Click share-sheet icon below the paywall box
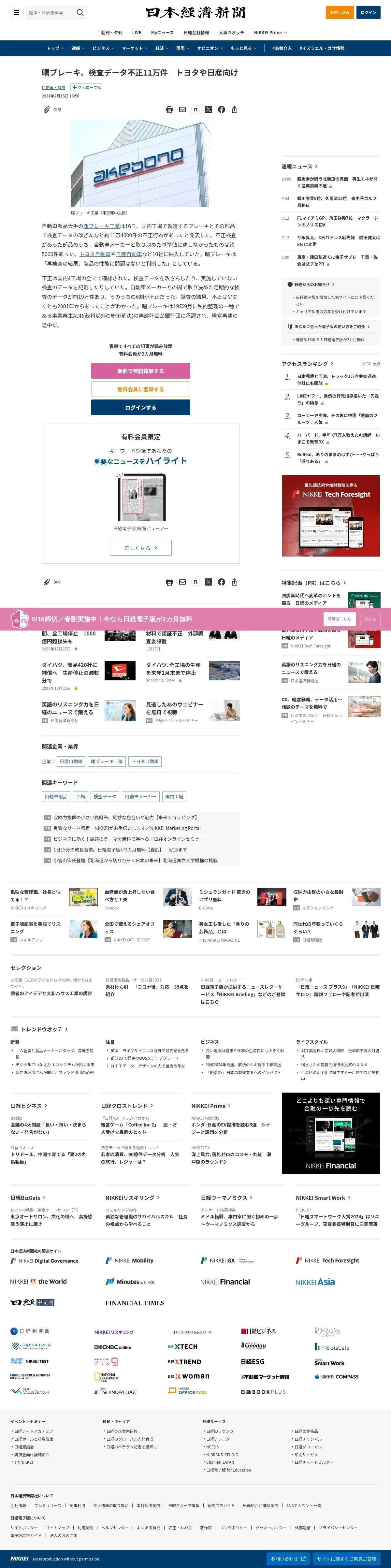This screenshot has height=1568, width=391. (x=235, y=582)
